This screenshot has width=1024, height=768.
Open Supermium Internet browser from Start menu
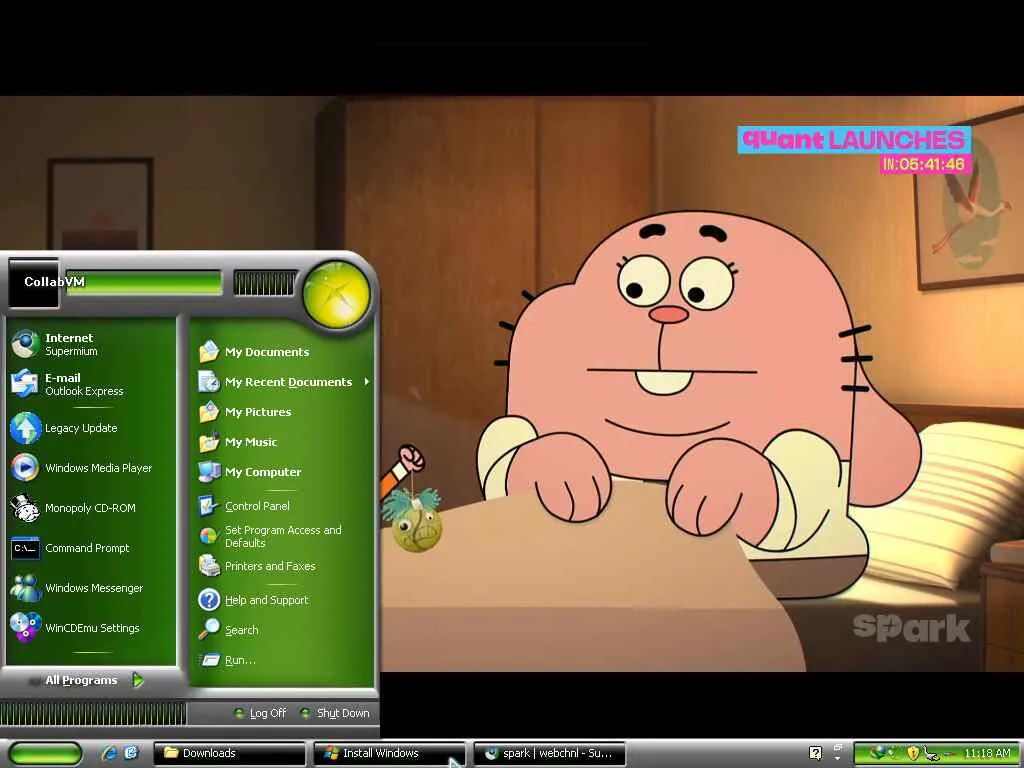(x=91, y=344)
